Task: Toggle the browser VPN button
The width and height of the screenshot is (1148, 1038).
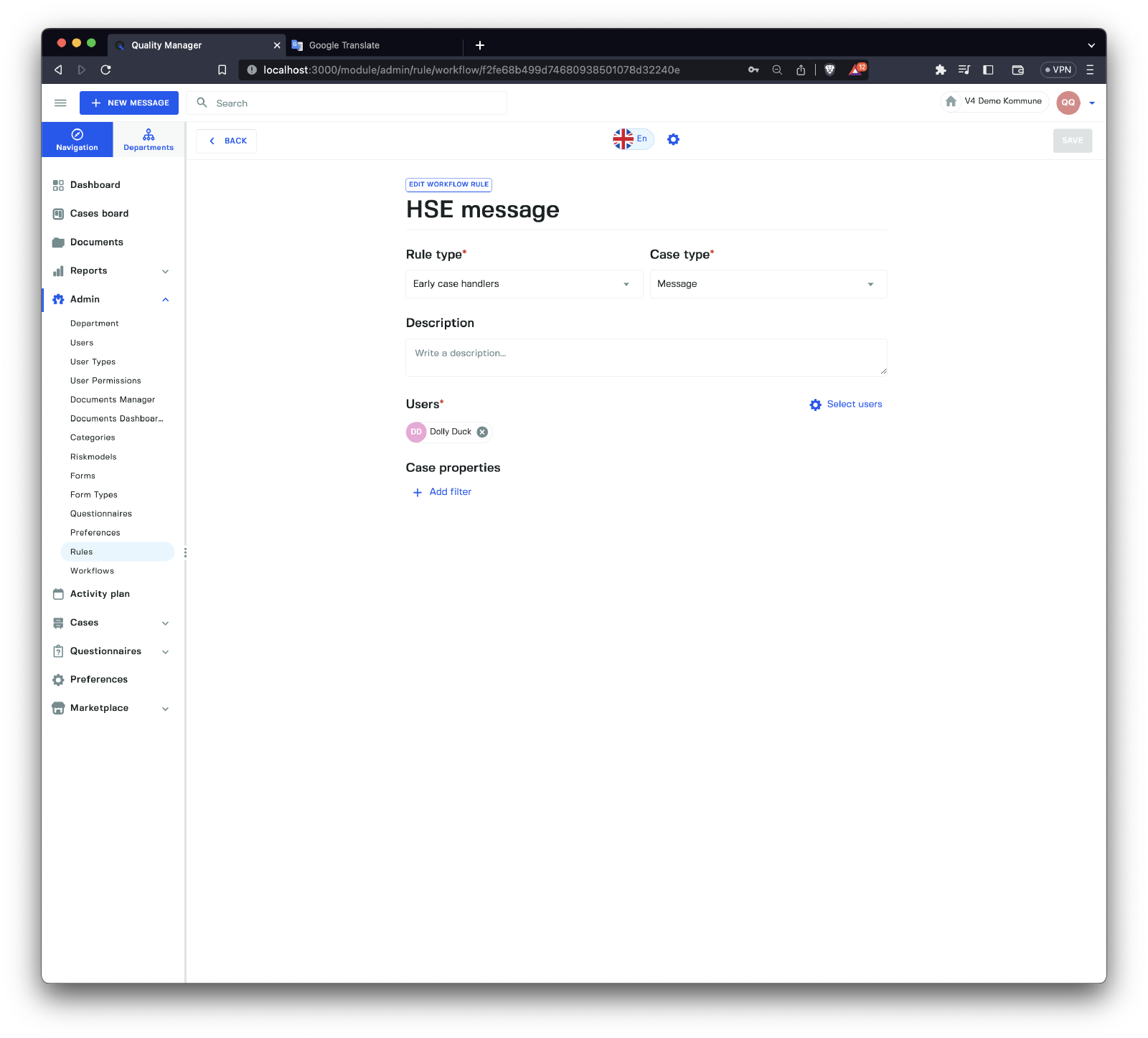Action: coord(1058,70)
